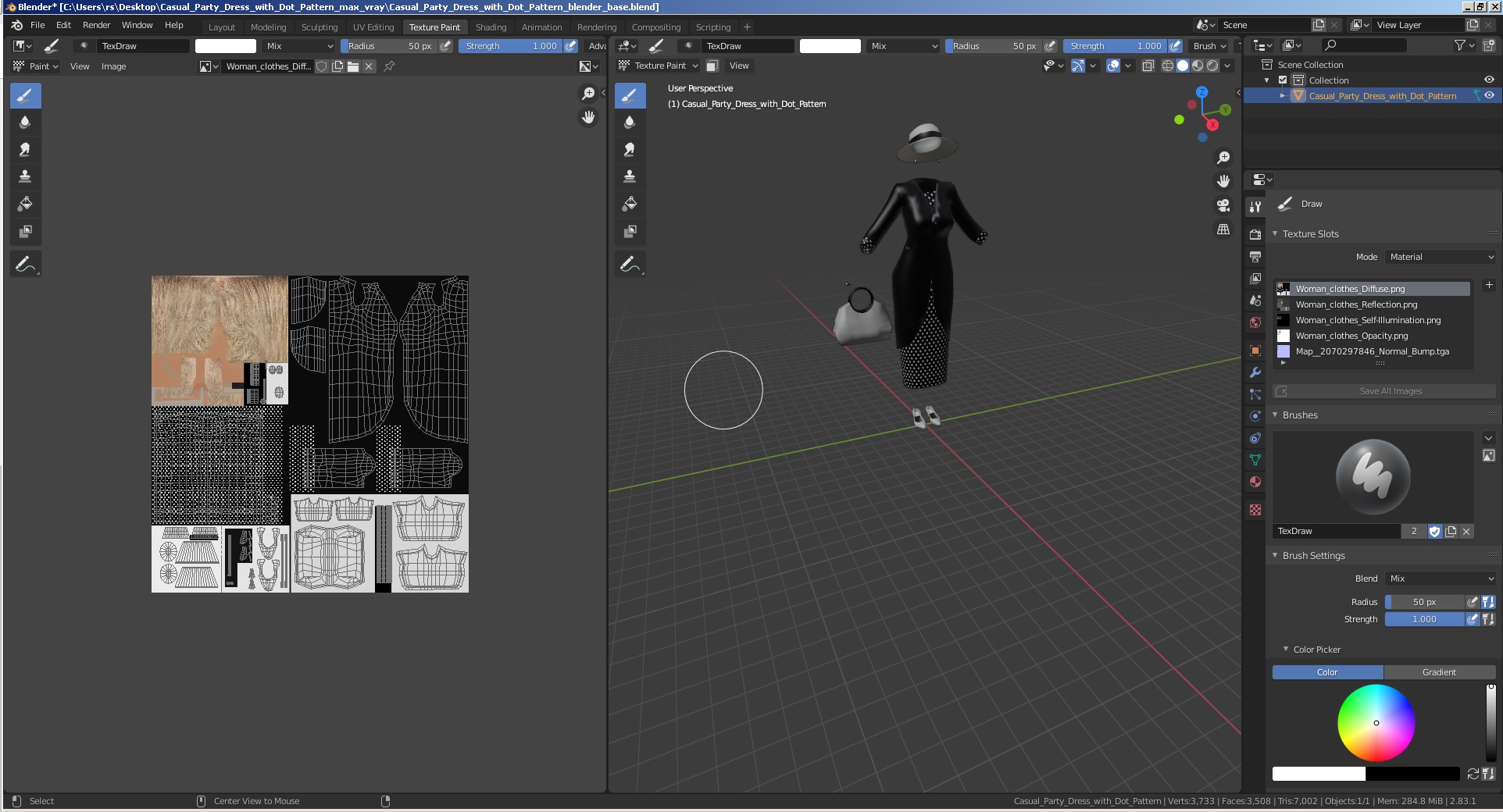Toggle viewport overlays button

coord(1113,66)
